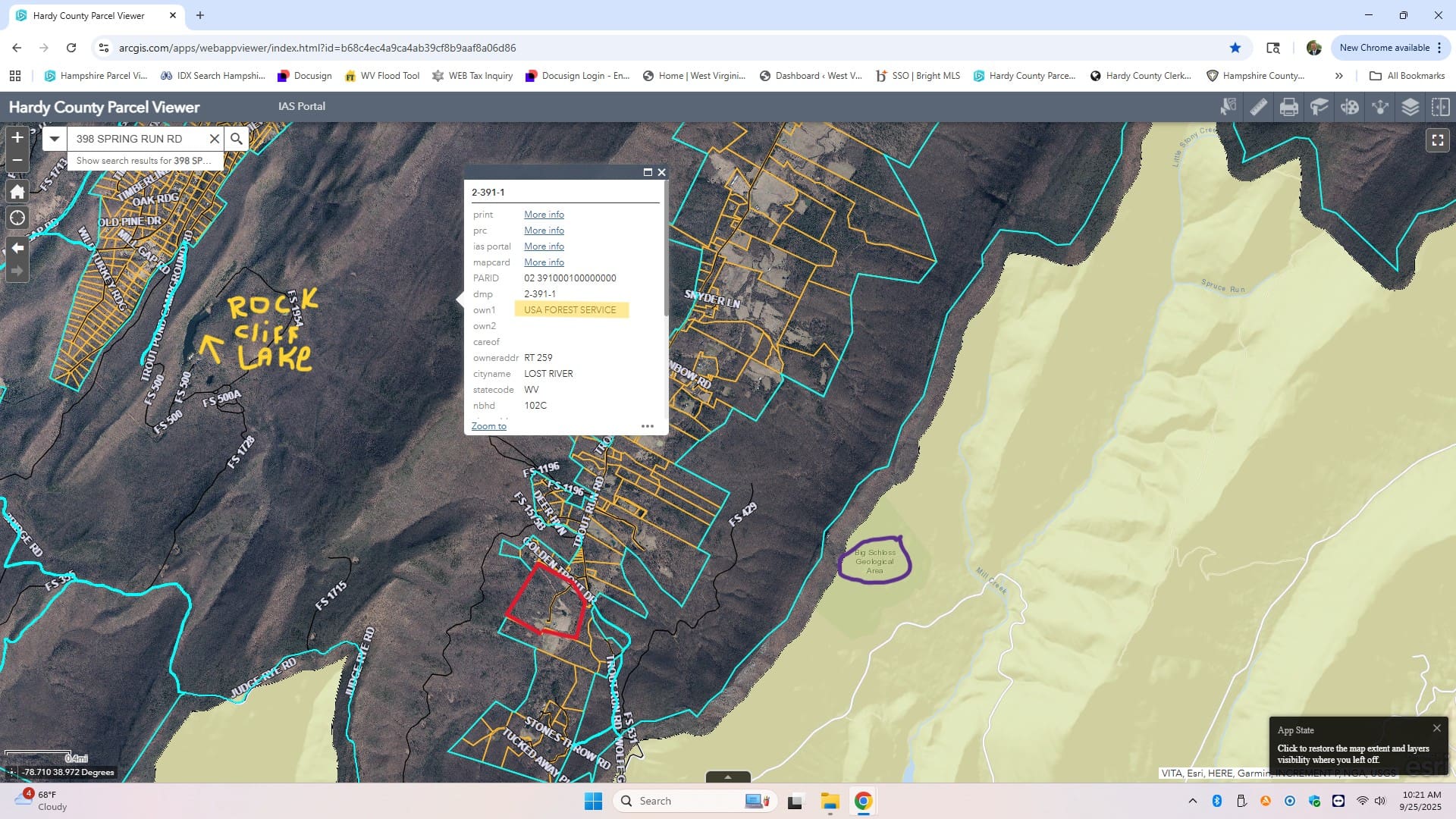Open the IAS Portal header link
Image resolution: width=1456 pixels, height=819 pixels.
[301, 106]
